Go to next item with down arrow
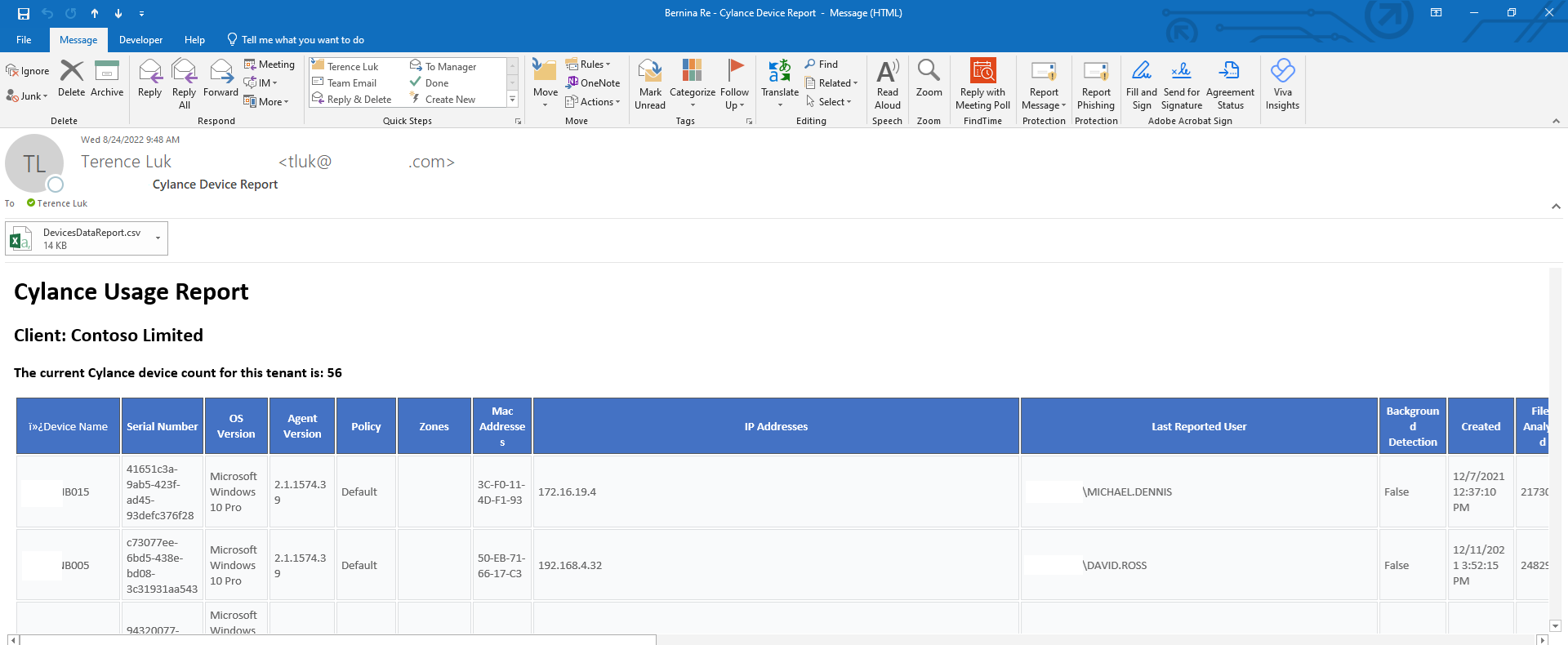The height and width of the screenshot is (645, 1568). click(118, 13)
